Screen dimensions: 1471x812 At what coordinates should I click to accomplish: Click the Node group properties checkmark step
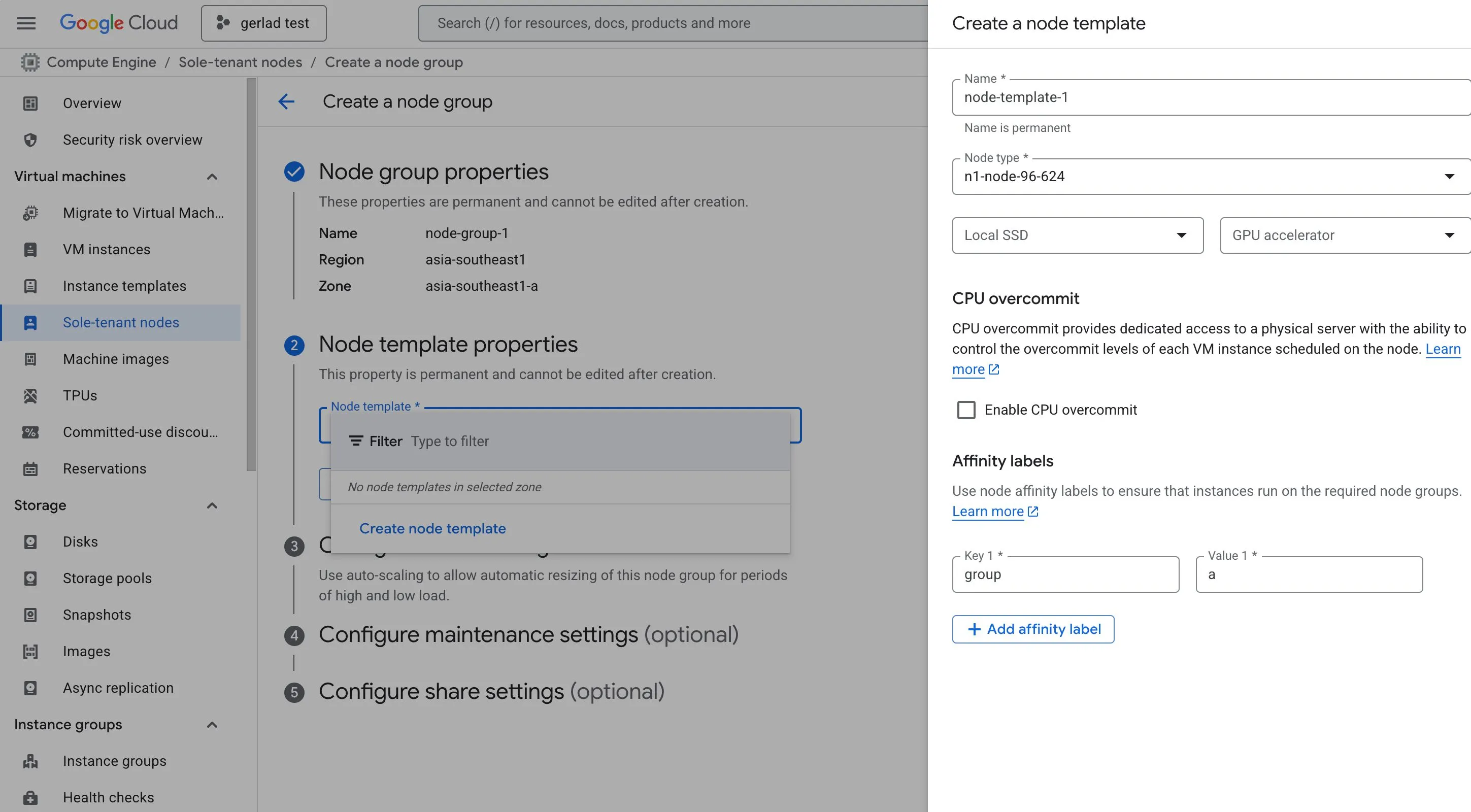pos(294,172)
